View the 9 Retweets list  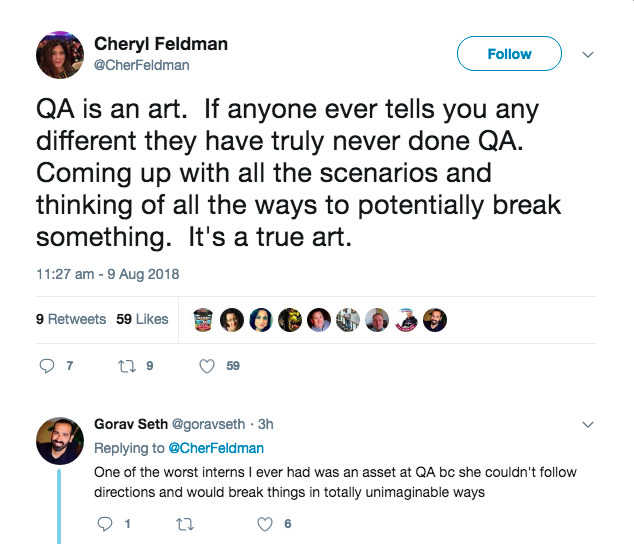(x=71, y=319)
